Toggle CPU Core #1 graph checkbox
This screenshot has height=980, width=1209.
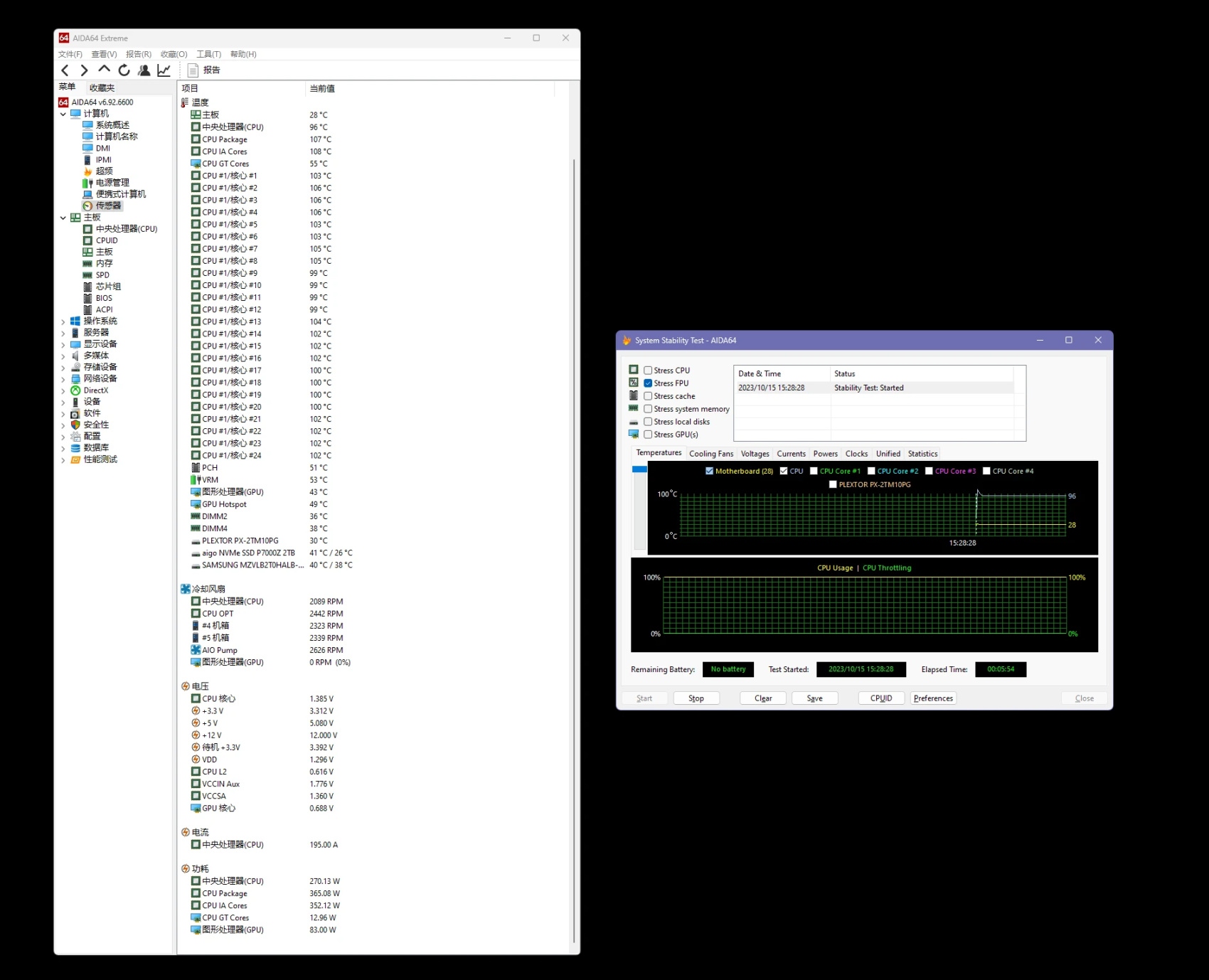click(814, 471)
